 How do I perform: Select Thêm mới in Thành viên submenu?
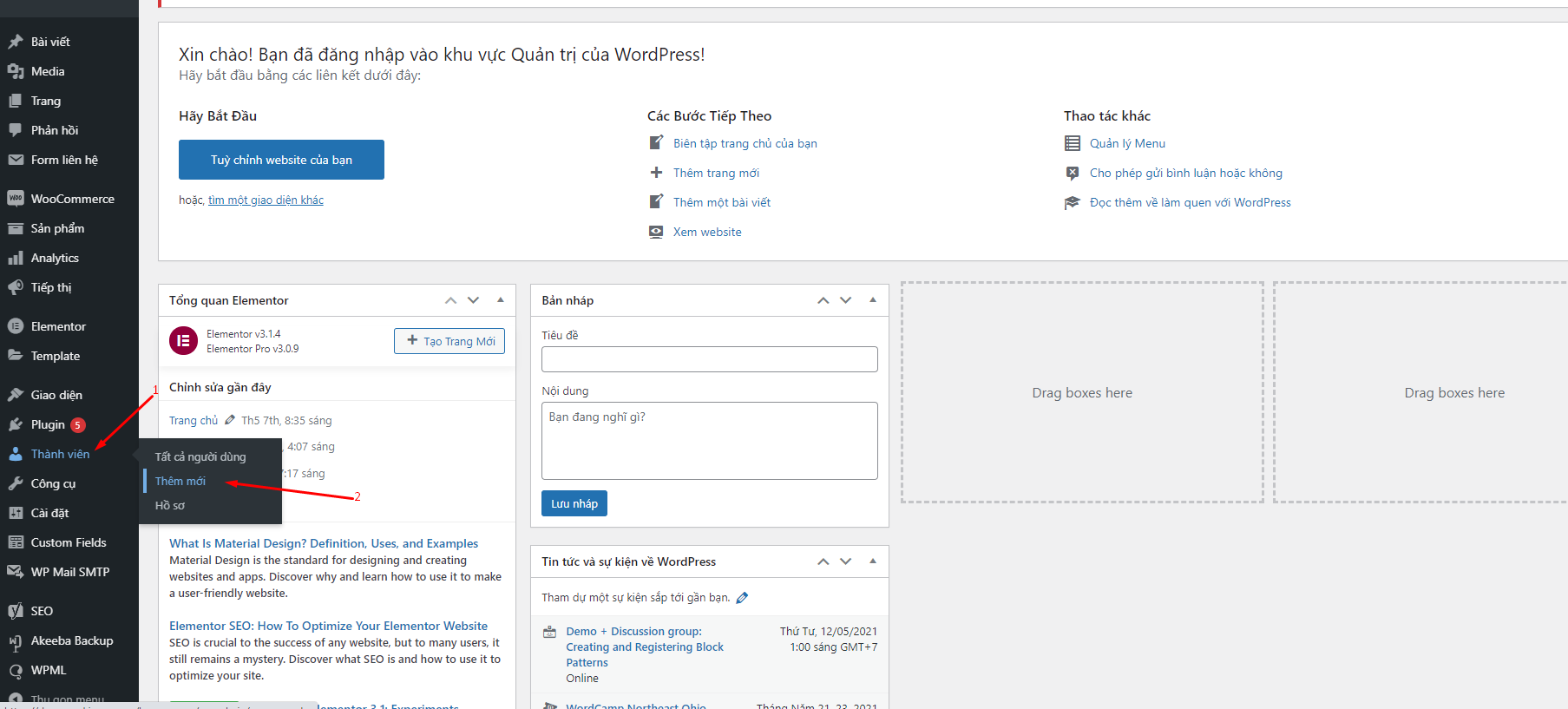(x=180, y=481)
